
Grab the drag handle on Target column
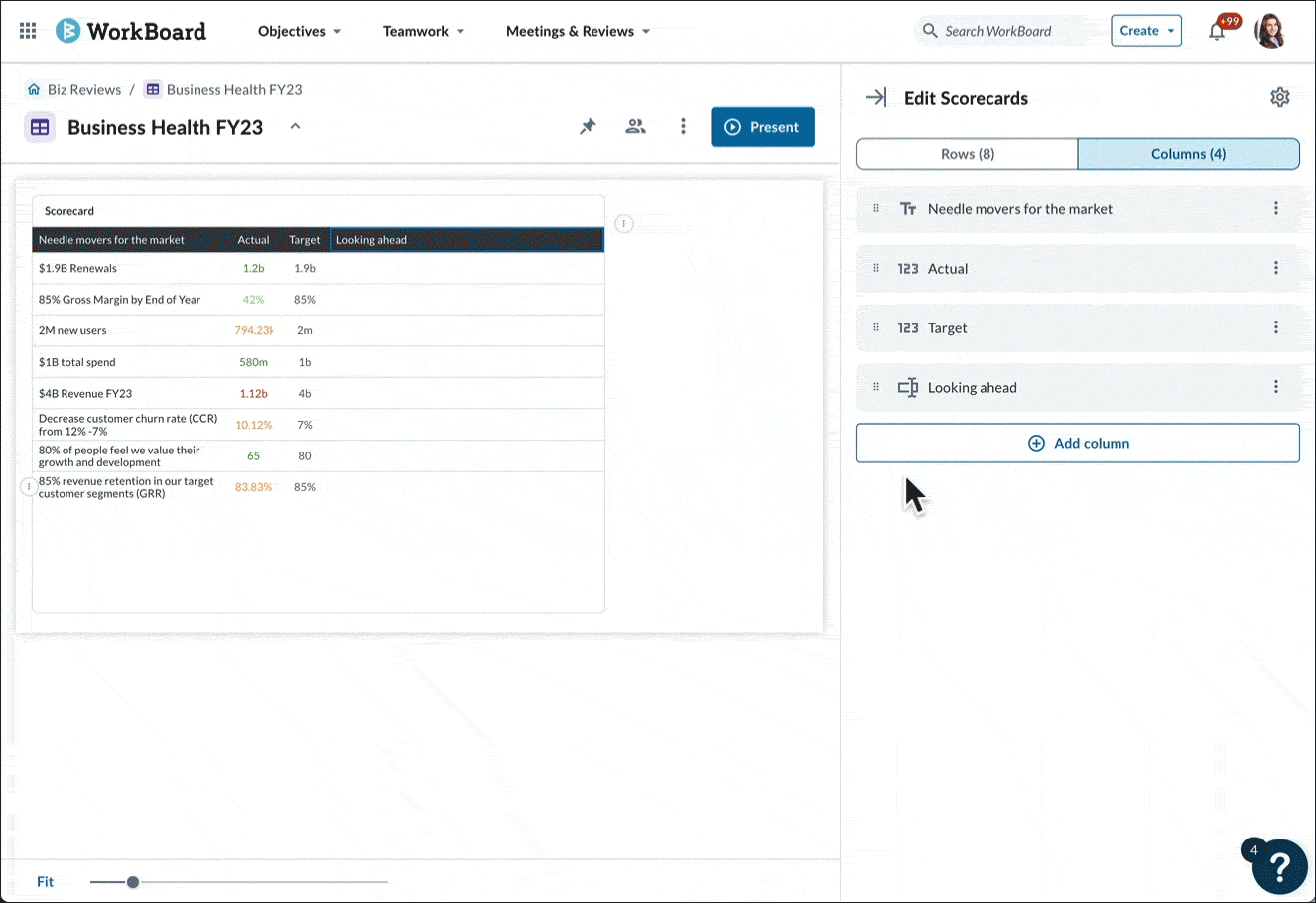click(875, 327)
